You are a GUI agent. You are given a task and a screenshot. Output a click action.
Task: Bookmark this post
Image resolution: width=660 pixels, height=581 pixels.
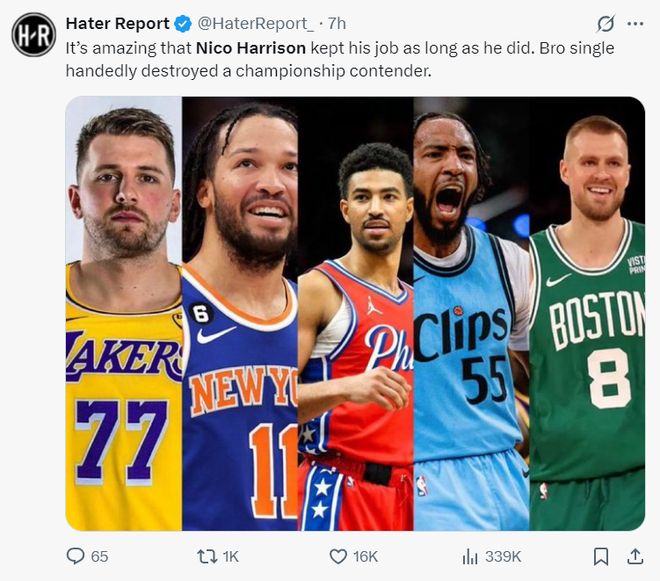[600, 556]
